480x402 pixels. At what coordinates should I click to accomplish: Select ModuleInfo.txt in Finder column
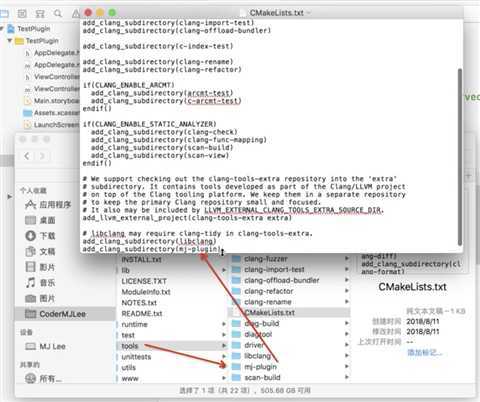pyautogui.click(x=146, y=292)
